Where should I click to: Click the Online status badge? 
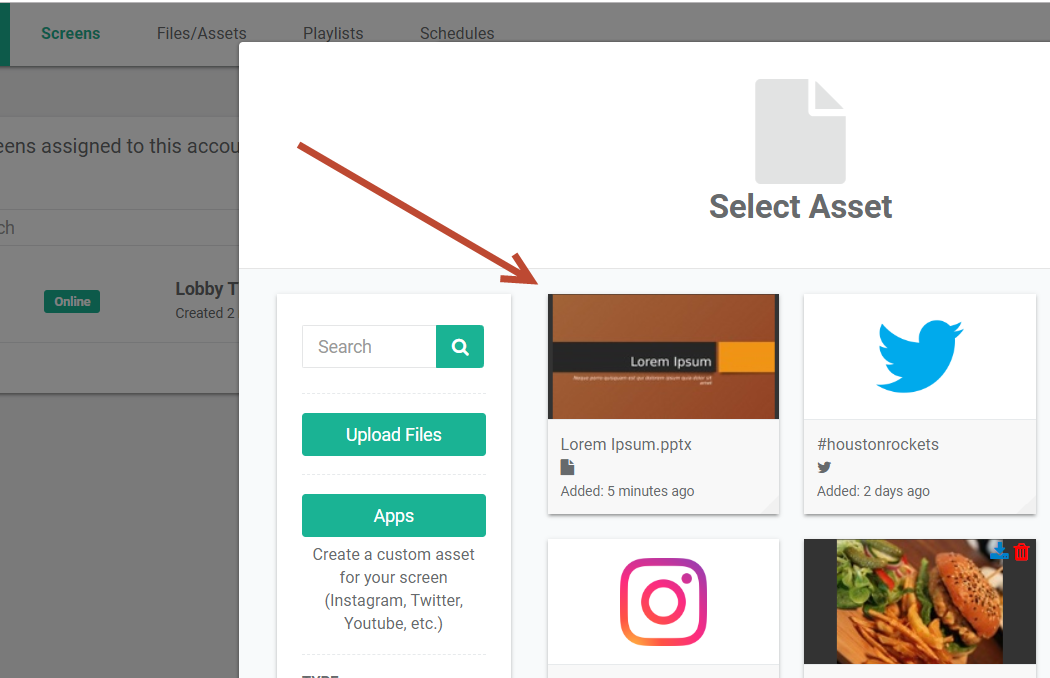[x=72, y=301]
